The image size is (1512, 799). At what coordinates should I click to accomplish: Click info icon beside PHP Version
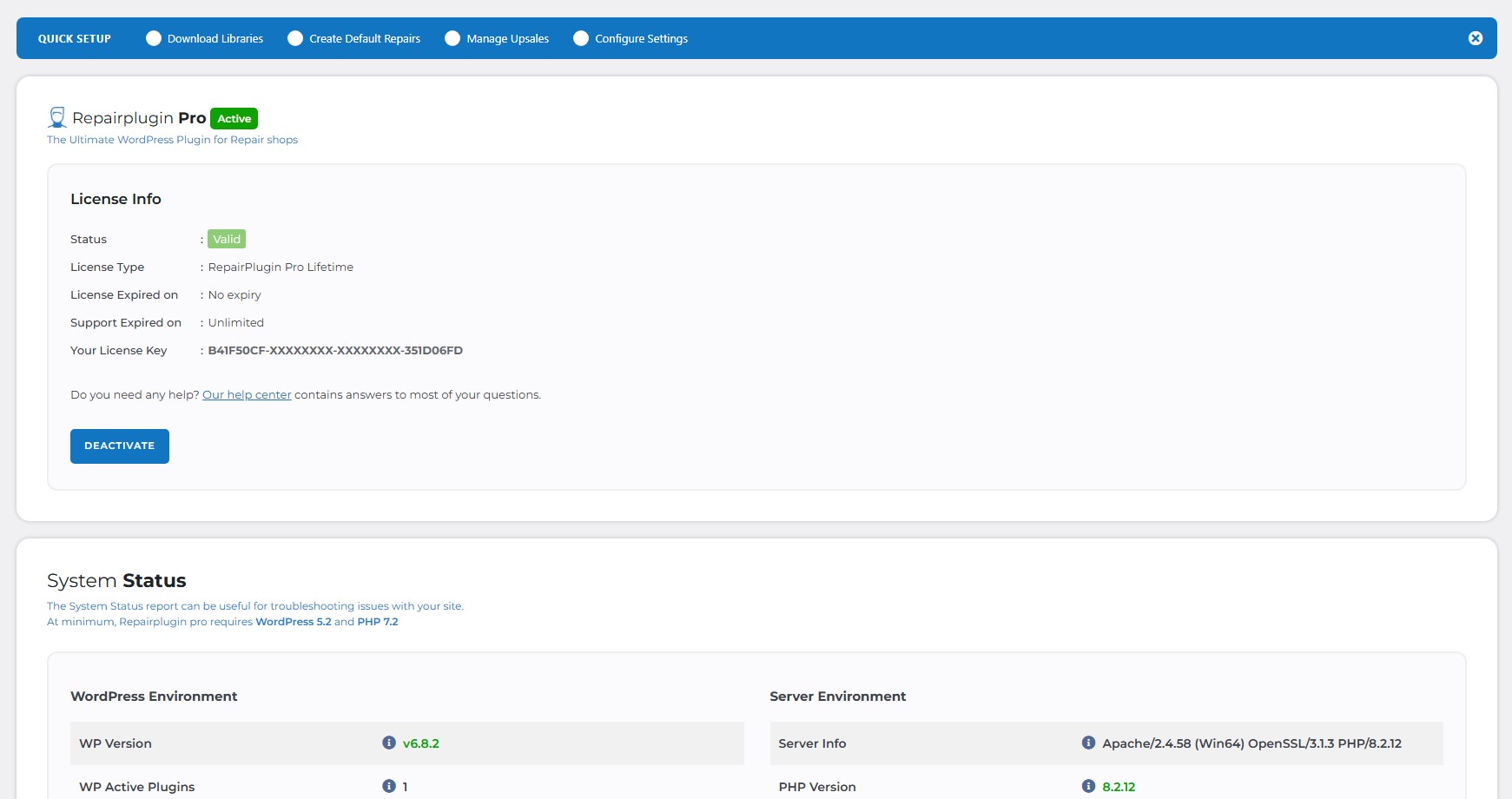pyautogui.click(x=1088, y=786)
